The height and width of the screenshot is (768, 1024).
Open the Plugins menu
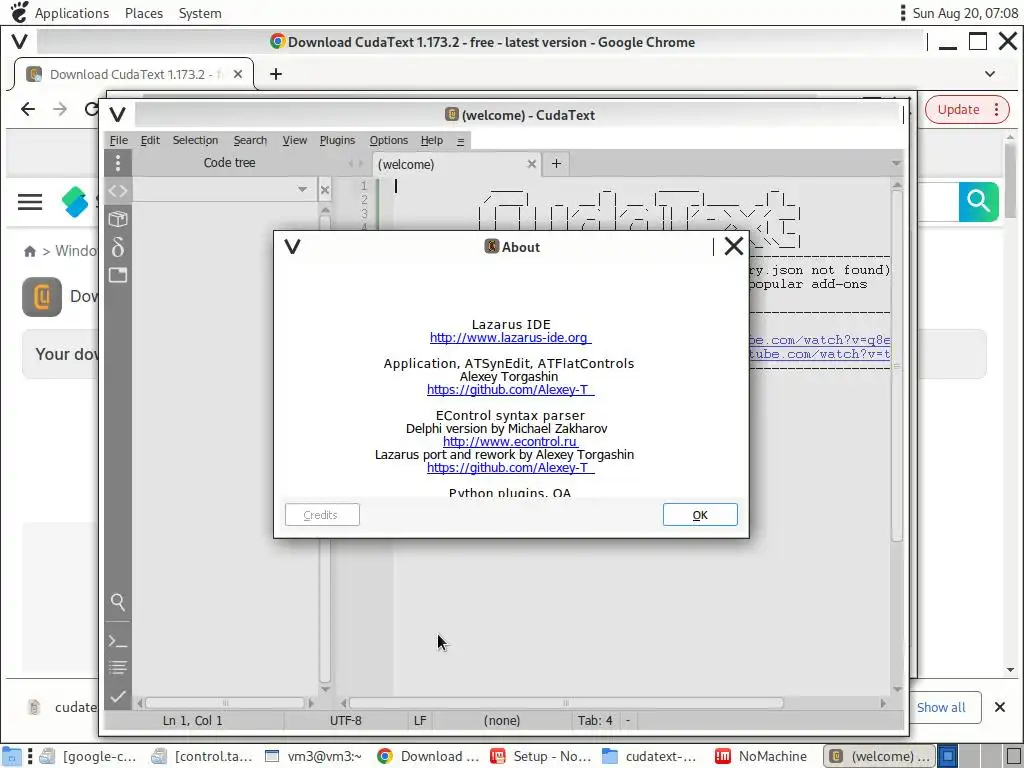(337, 140)
